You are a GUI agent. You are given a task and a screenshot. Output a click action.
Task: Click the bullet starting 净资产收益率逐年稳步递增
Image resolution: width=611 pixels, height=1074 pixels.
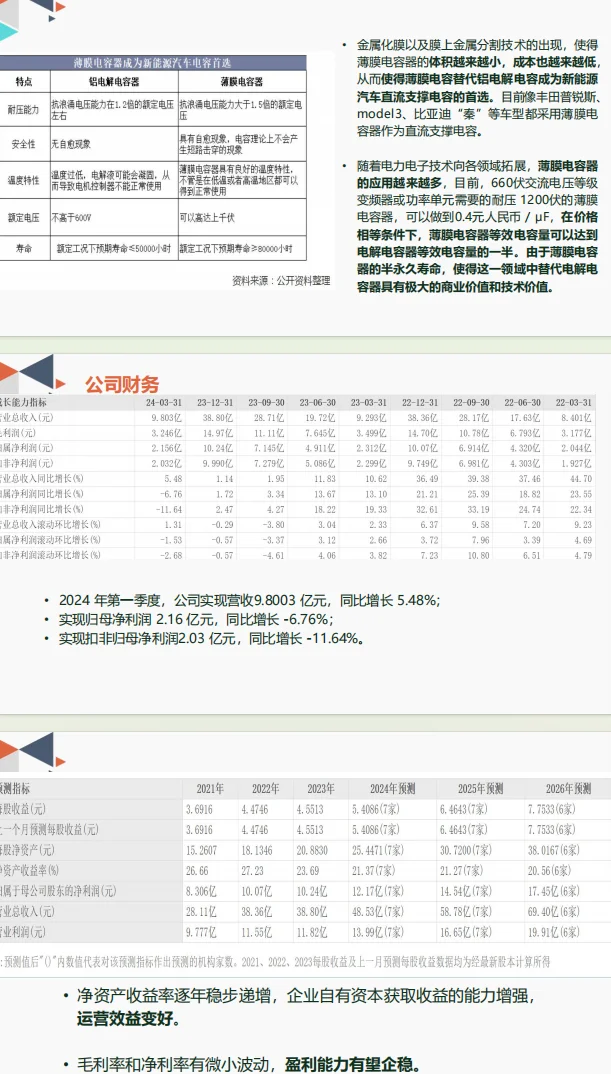tap(306, 1006)
